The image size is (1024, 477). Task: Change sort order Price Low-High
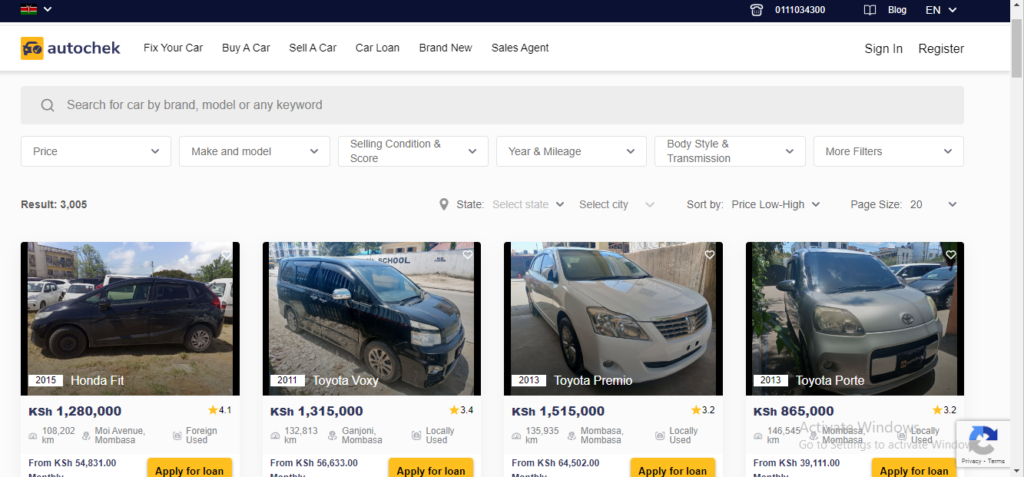click(776, 205)
